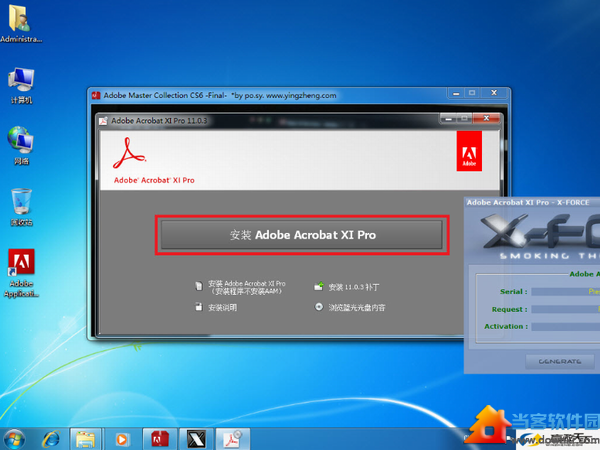Click the Request field in X-FORCE keygen

coord(566,309)
